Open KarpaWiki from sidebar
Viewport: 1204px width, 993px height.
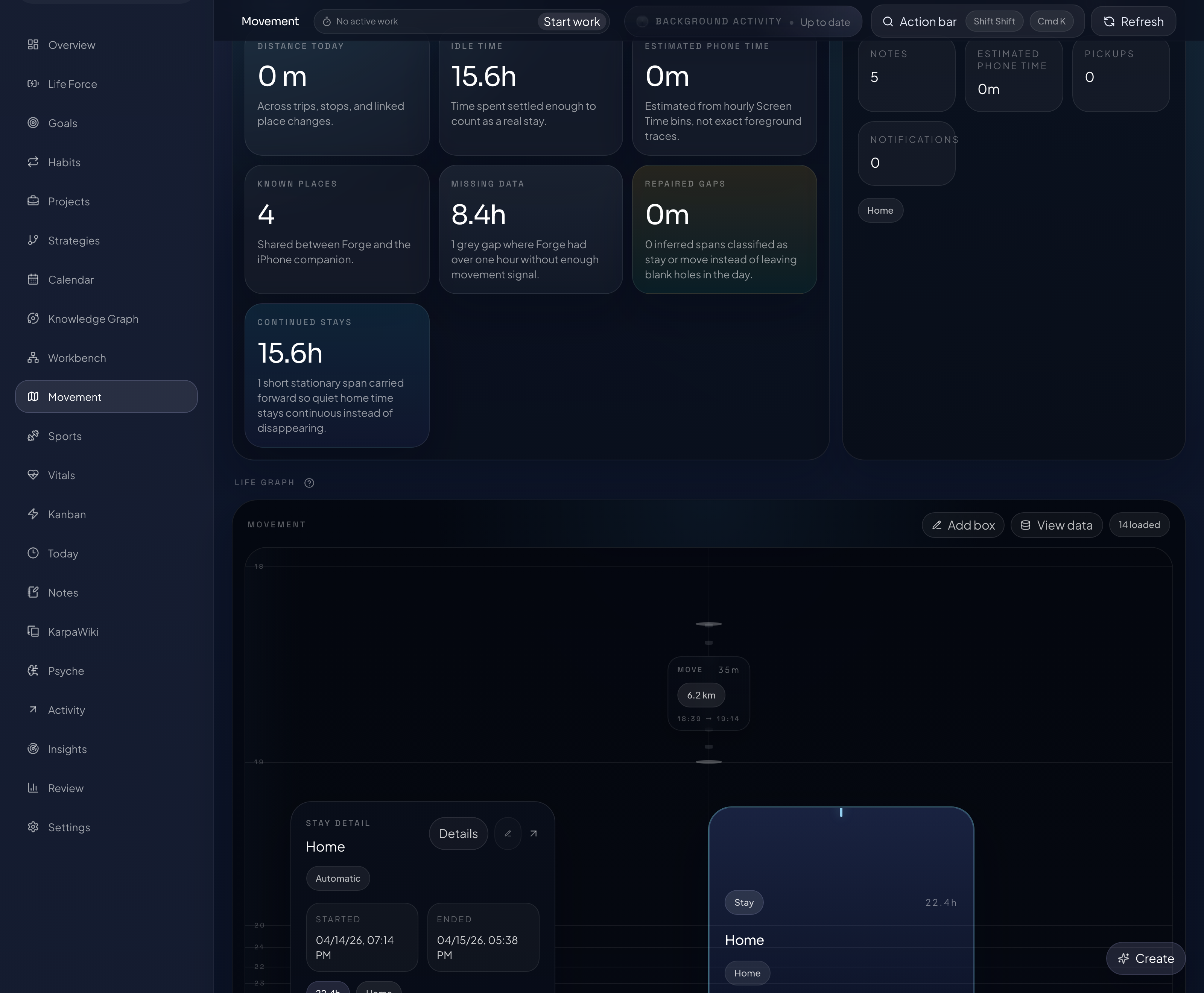pyautogui.click(x=73, y=632)
